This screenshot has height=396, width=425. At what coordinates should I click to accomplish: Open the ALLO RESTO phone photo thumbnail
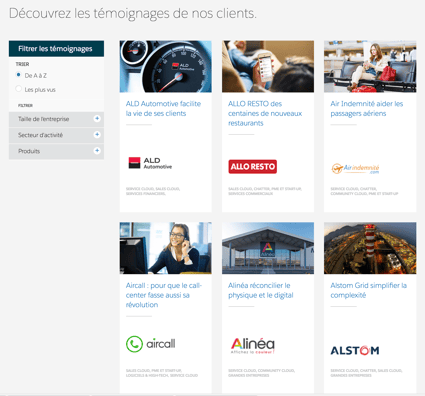[x=268, y=66]
